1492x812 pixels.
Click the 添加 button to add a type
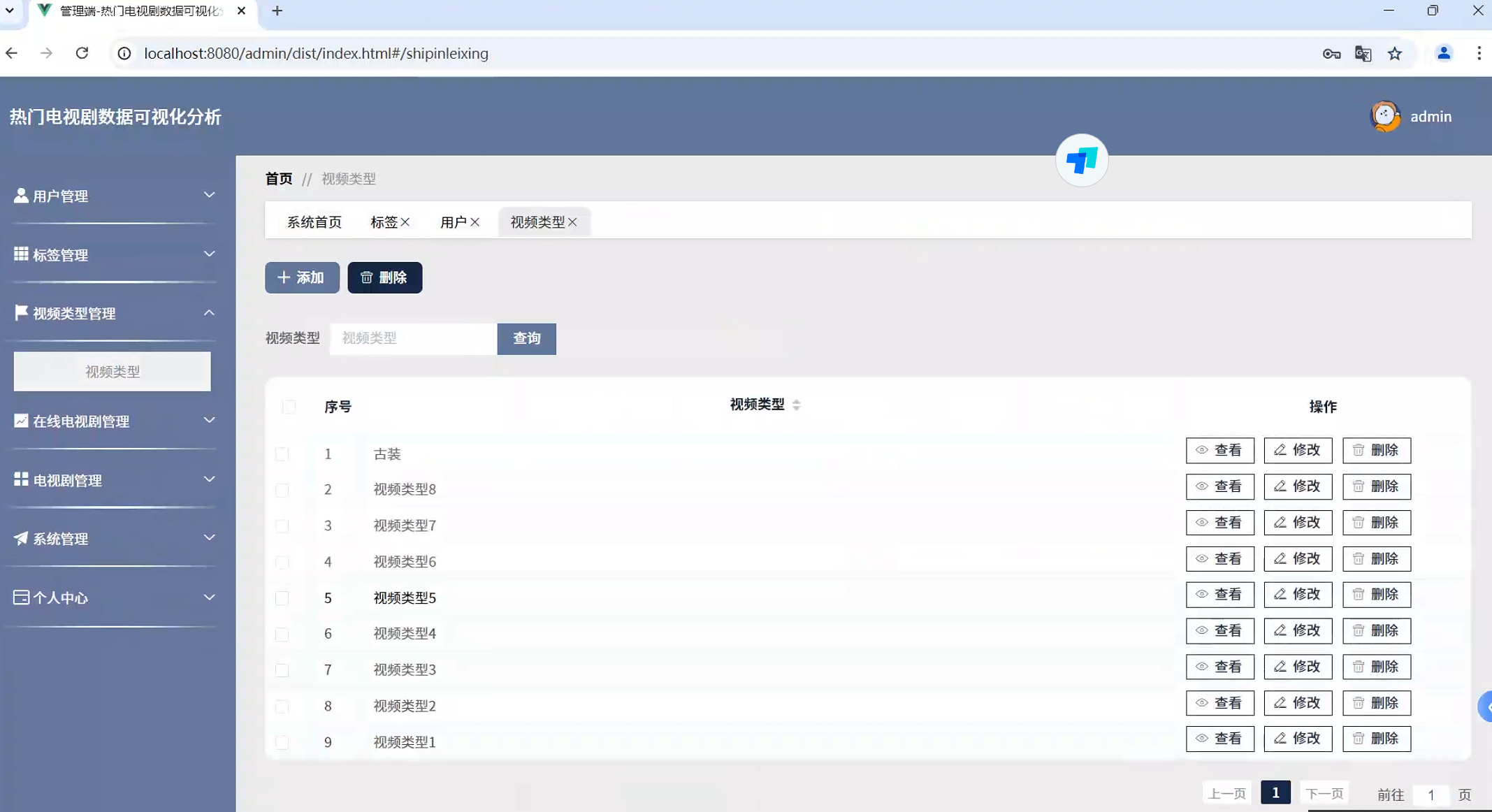pyautogui.click(x=302, y=277)
